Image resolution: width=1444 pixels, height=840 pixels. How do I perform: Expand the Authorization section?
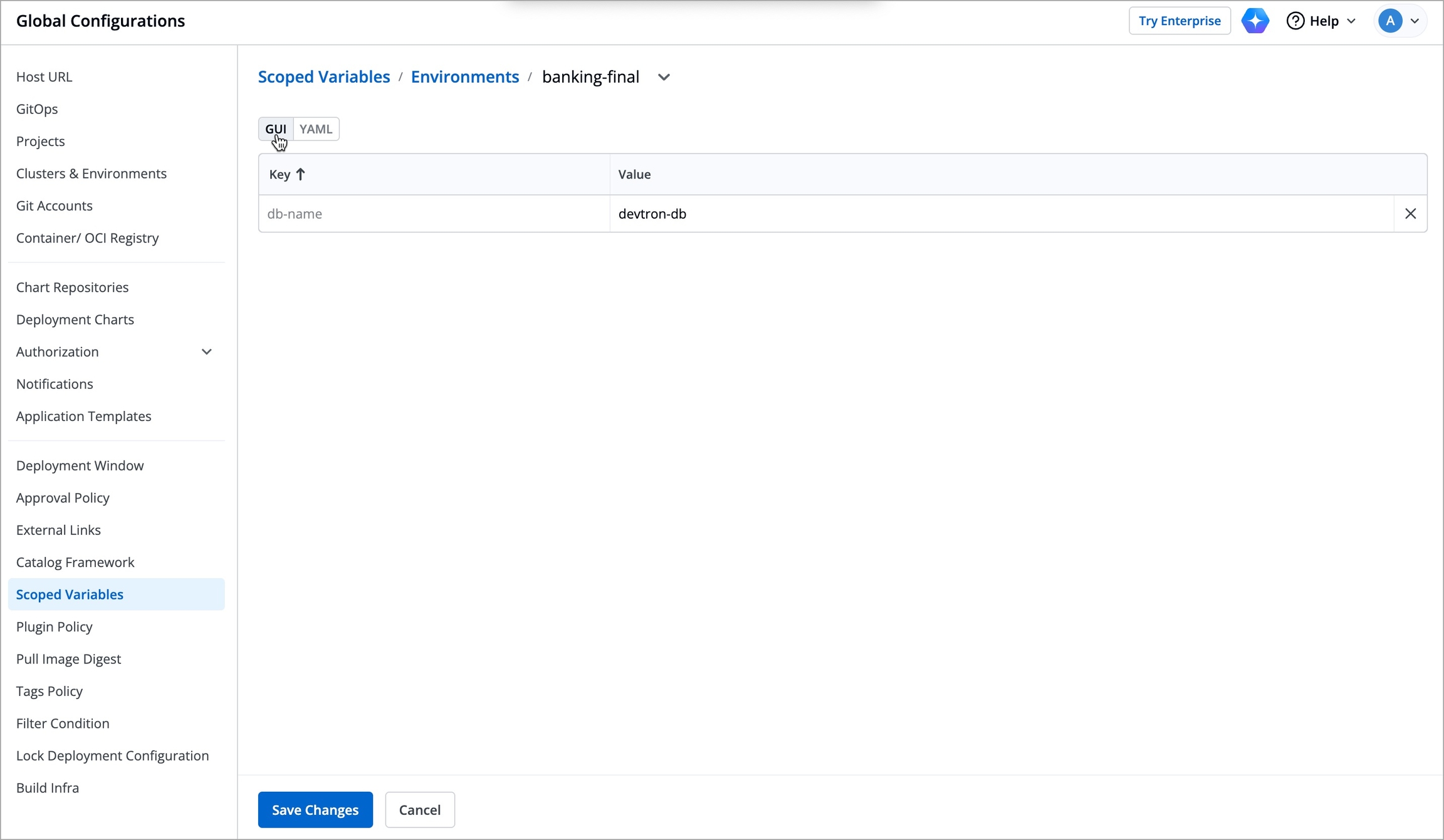click(206, 352)
